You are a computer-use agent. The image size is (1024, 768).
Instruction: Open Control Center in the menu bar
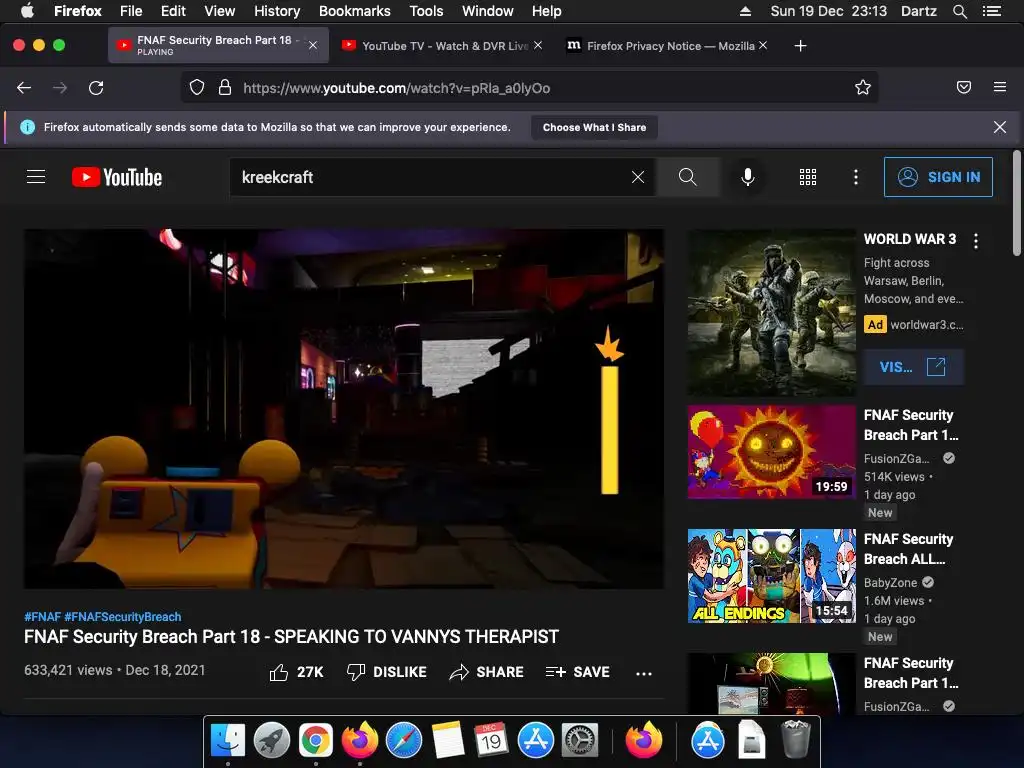coord(992,11)
